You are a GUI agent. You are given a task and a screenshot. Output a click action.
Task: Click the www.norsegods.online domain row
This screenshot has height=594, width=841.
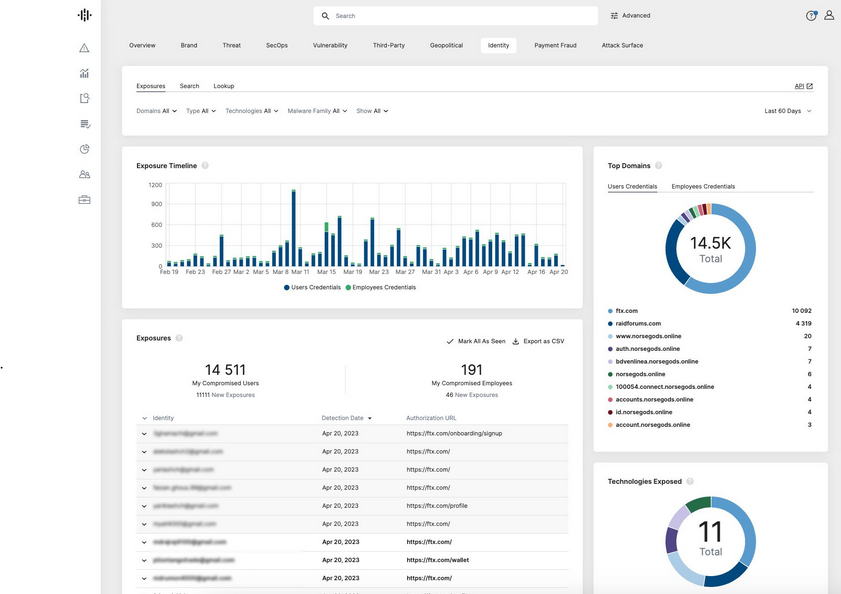pyautogui.click(x=710, y=336)
